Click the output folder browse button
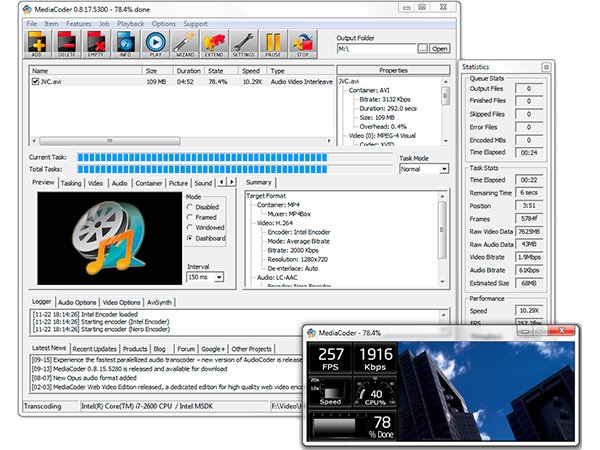Image resolution: width=600 pixels, height=450 pixels. coord(422,48)
